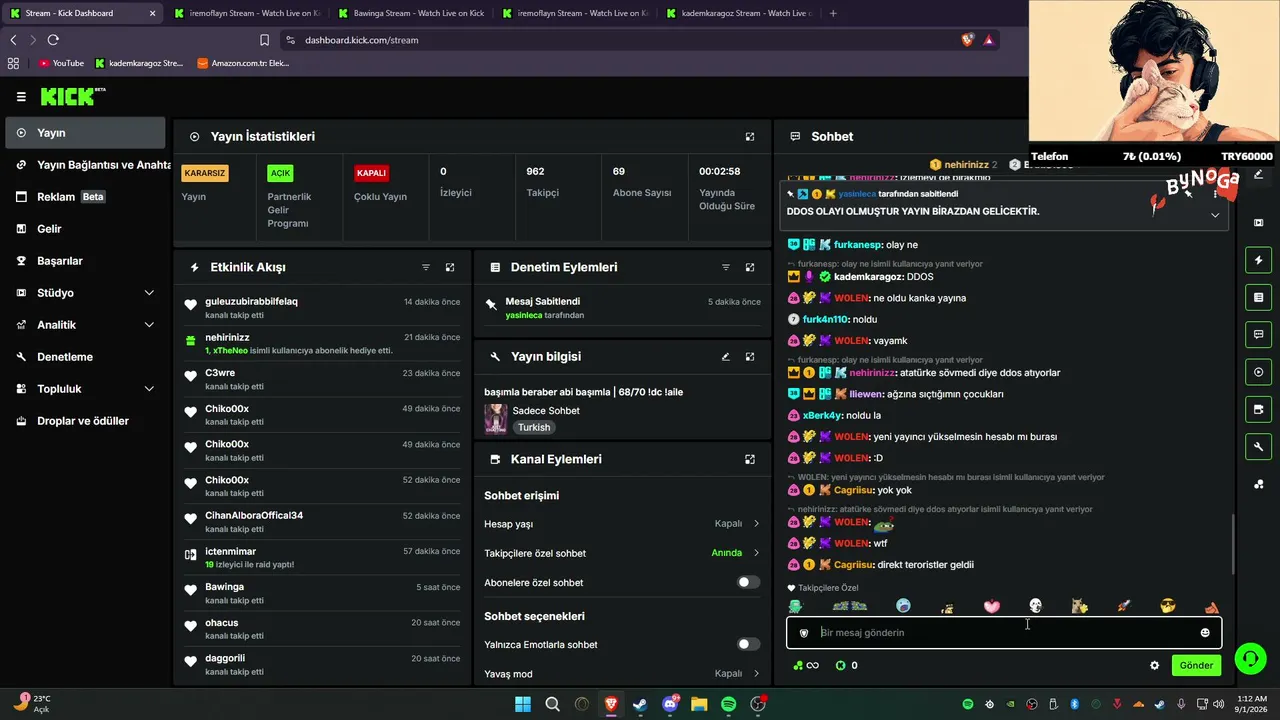Open the emoji picker in chat
Image resolution: width=1280 pixels, height=720 pixels.
click(x=1205, y=632)
